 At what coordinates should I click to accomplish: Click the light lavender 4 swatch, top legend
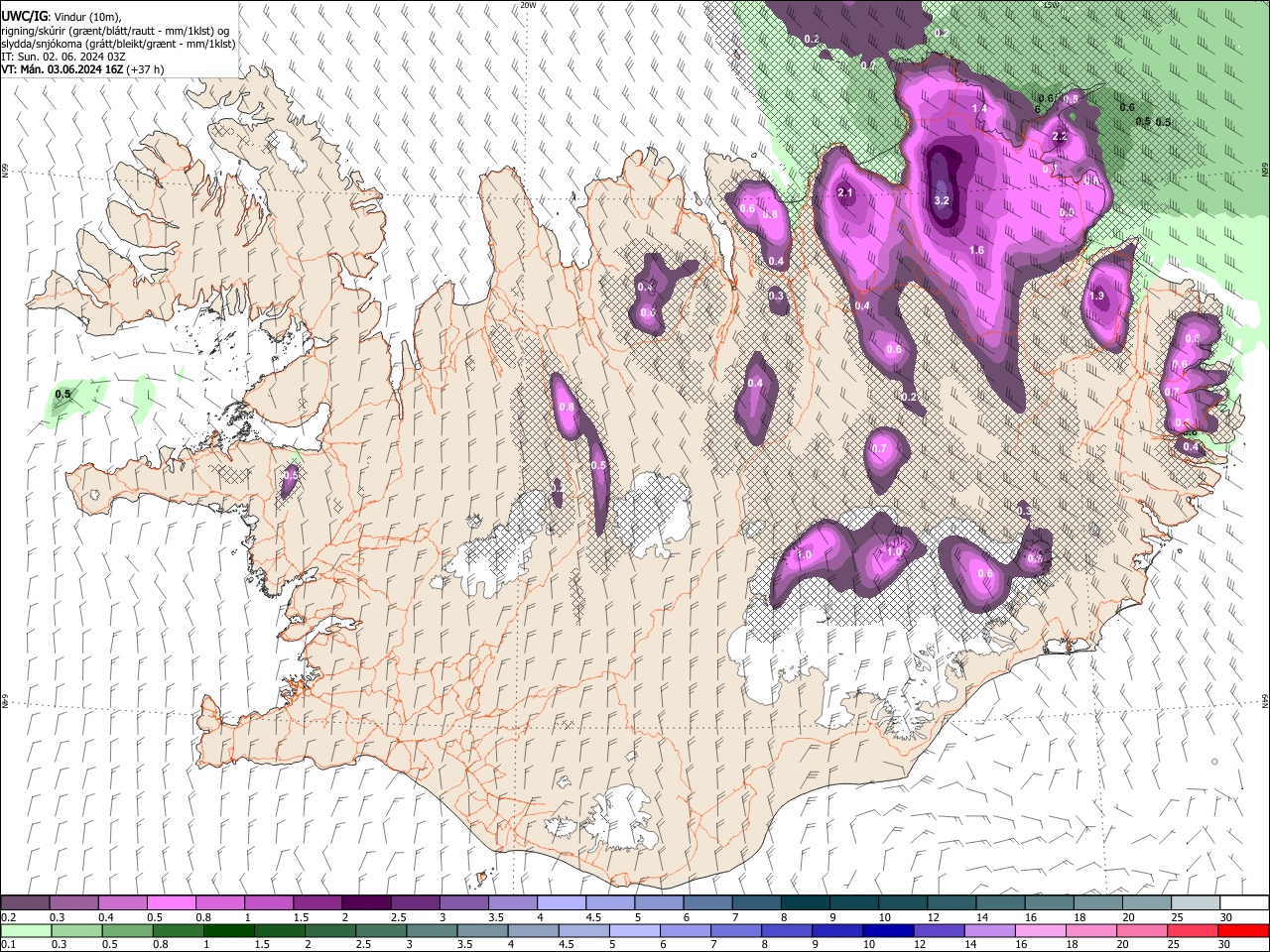561,903
